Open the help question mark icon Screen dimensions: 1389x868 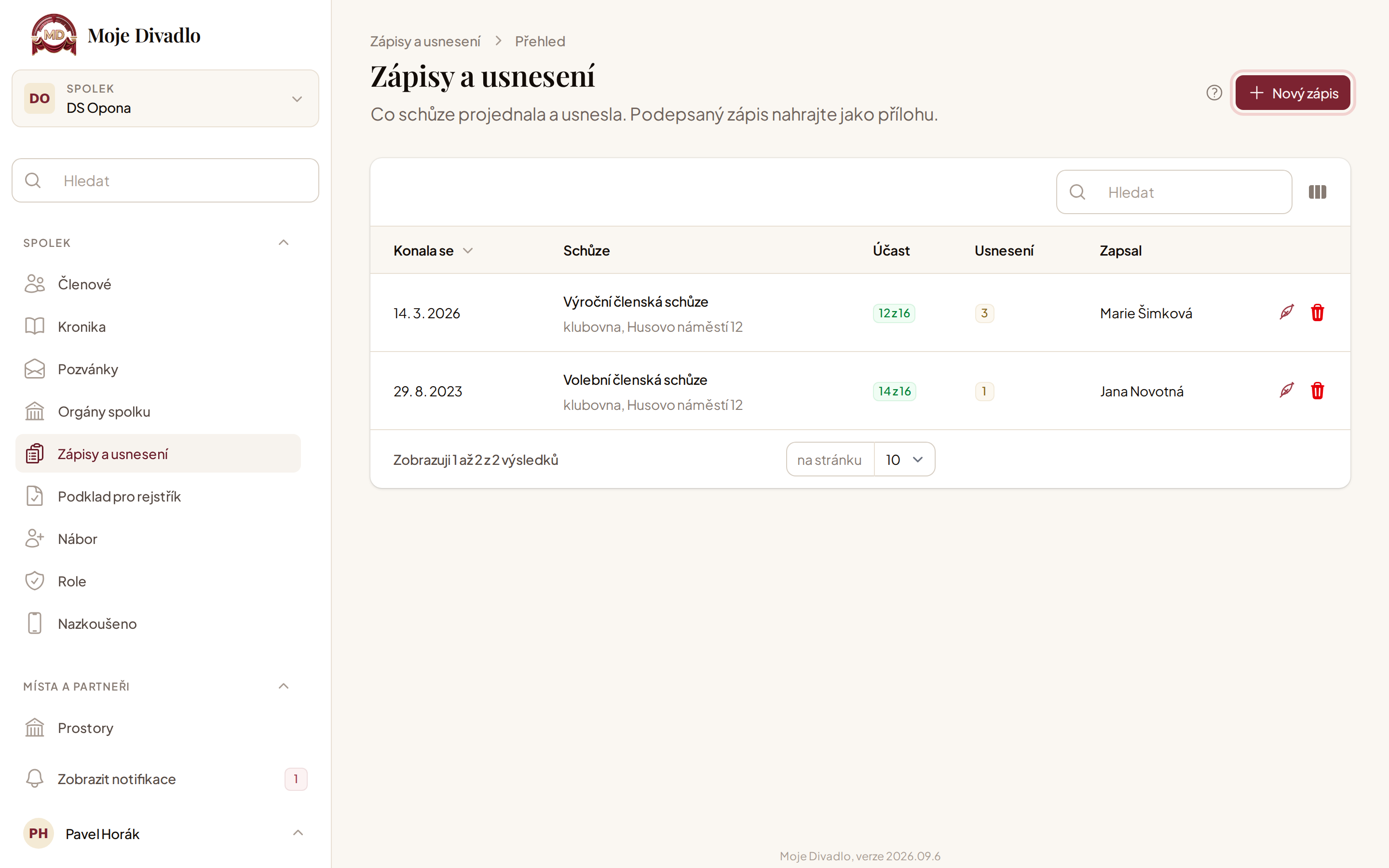pyautogui.click(x=1214, y=93)
